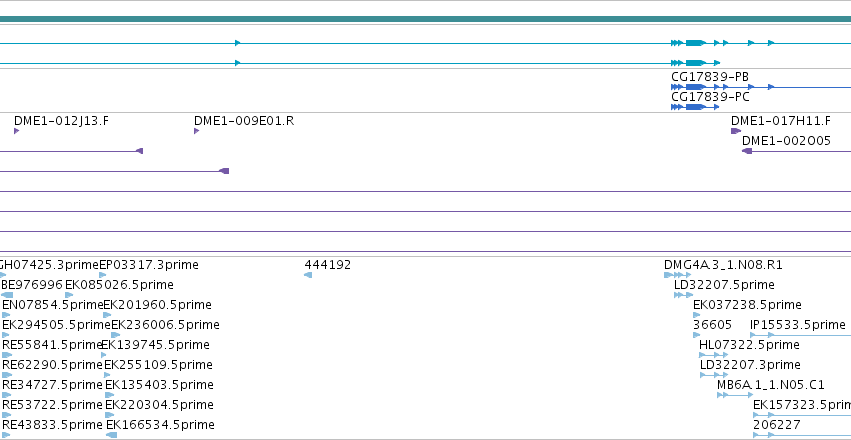The height and width of the screenshot is (440, 851).
Task: Select the RE43833.5prime label
Action: pyautogui.click(x=52, y=425)
